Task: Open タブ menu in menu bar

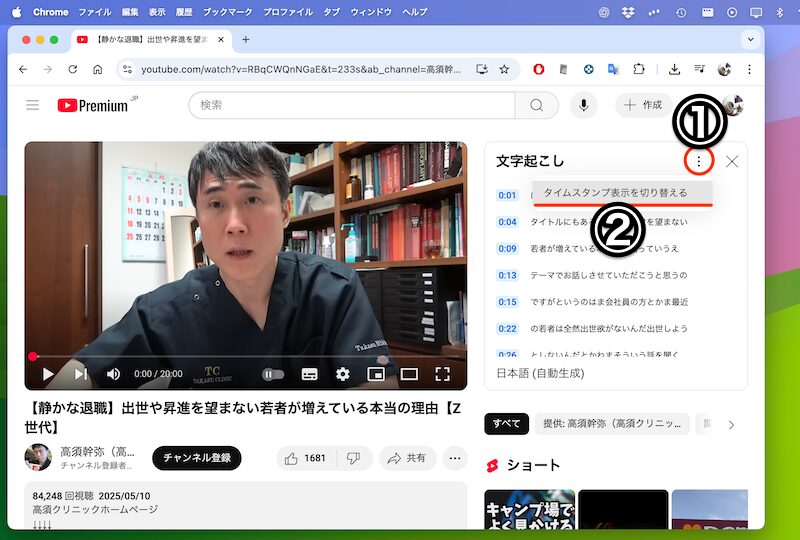Action: coord(332,12)
